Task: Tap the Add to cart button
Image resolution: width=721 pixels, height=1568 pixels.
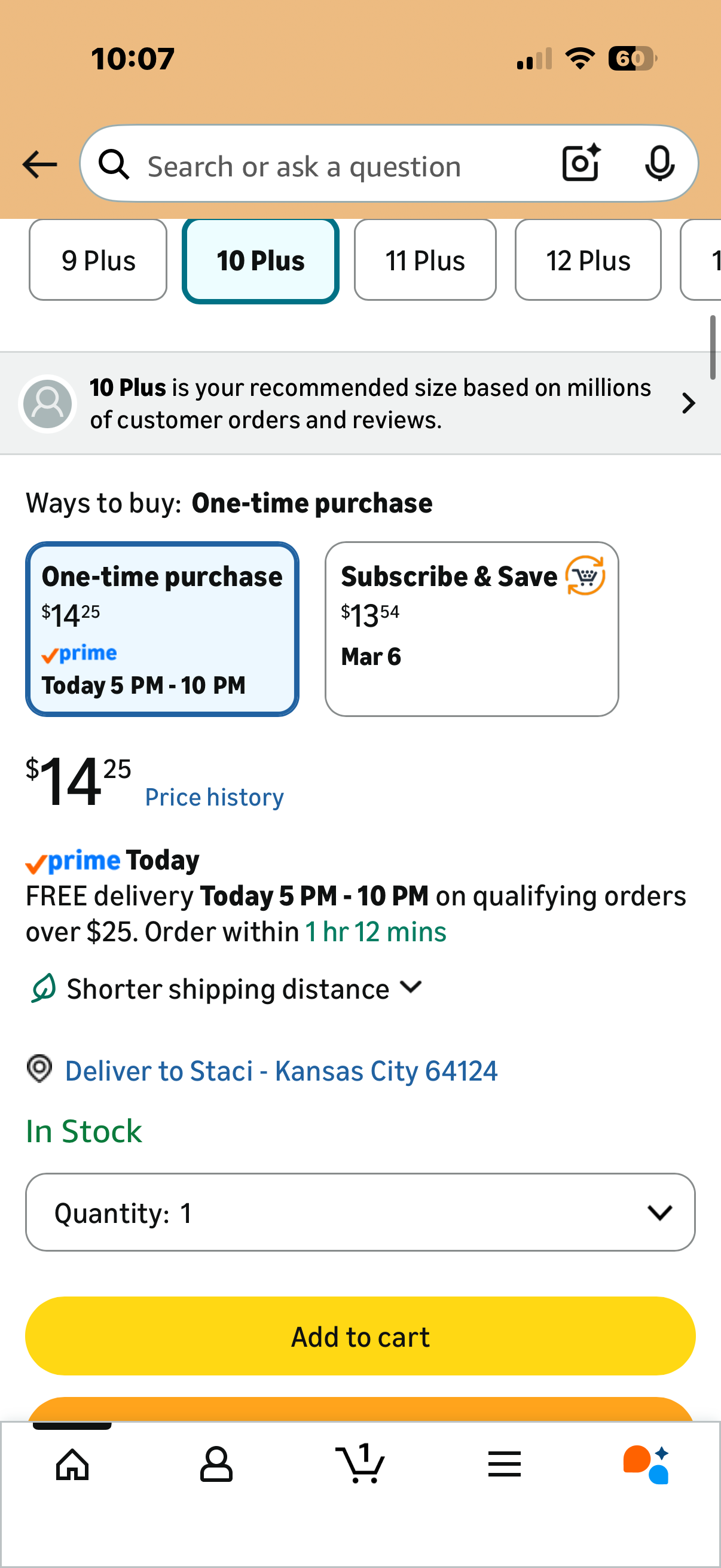Action: [360, 1336]
